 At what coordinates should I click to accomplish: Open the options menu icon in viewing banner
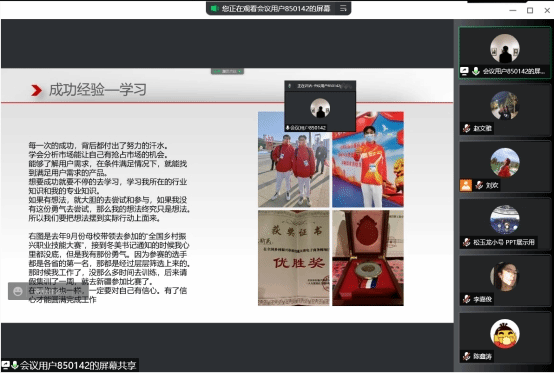(x=343, y=8)
